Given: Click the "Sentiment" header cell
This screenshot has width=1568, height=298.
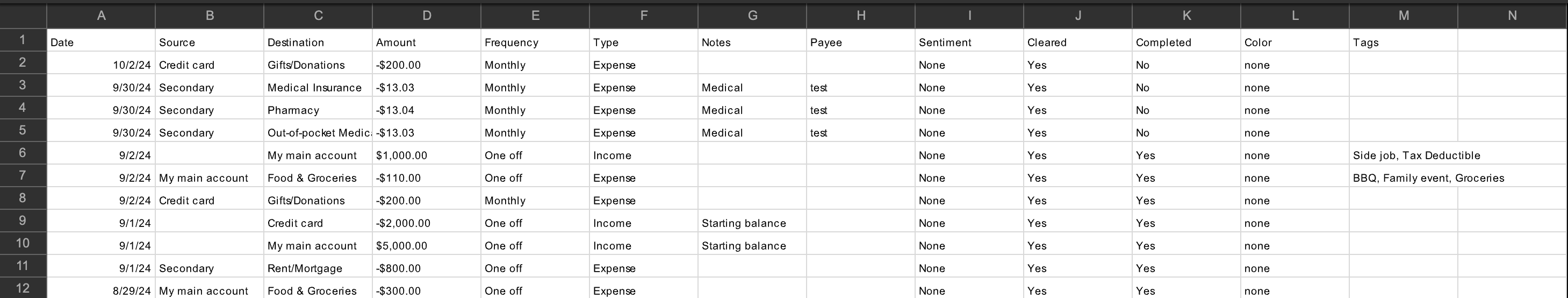Looking at the screenshot, I should point(968,42).
